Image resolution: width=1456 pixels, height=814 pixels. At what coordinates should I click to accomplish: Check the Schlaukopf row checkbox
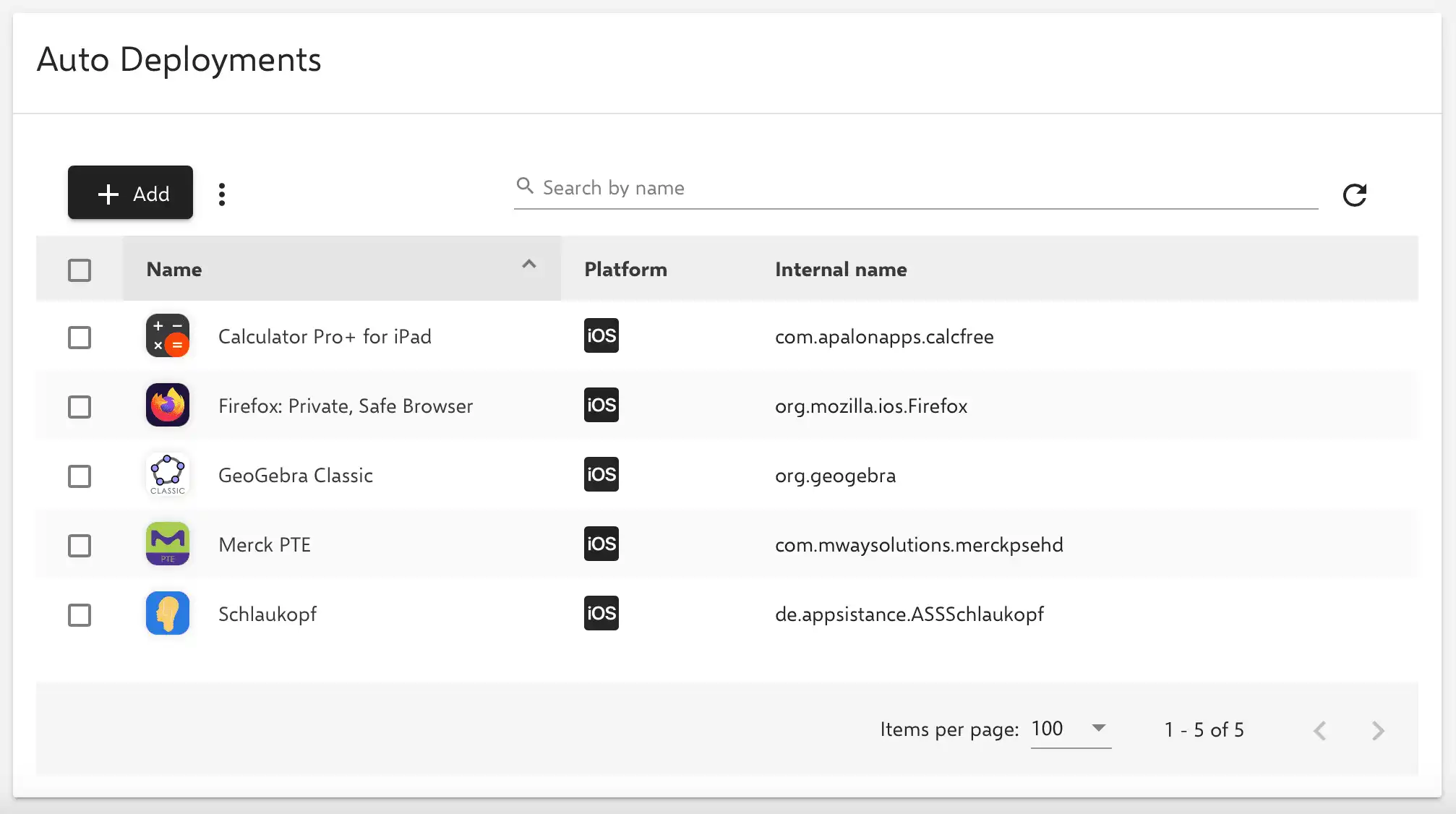80,614
